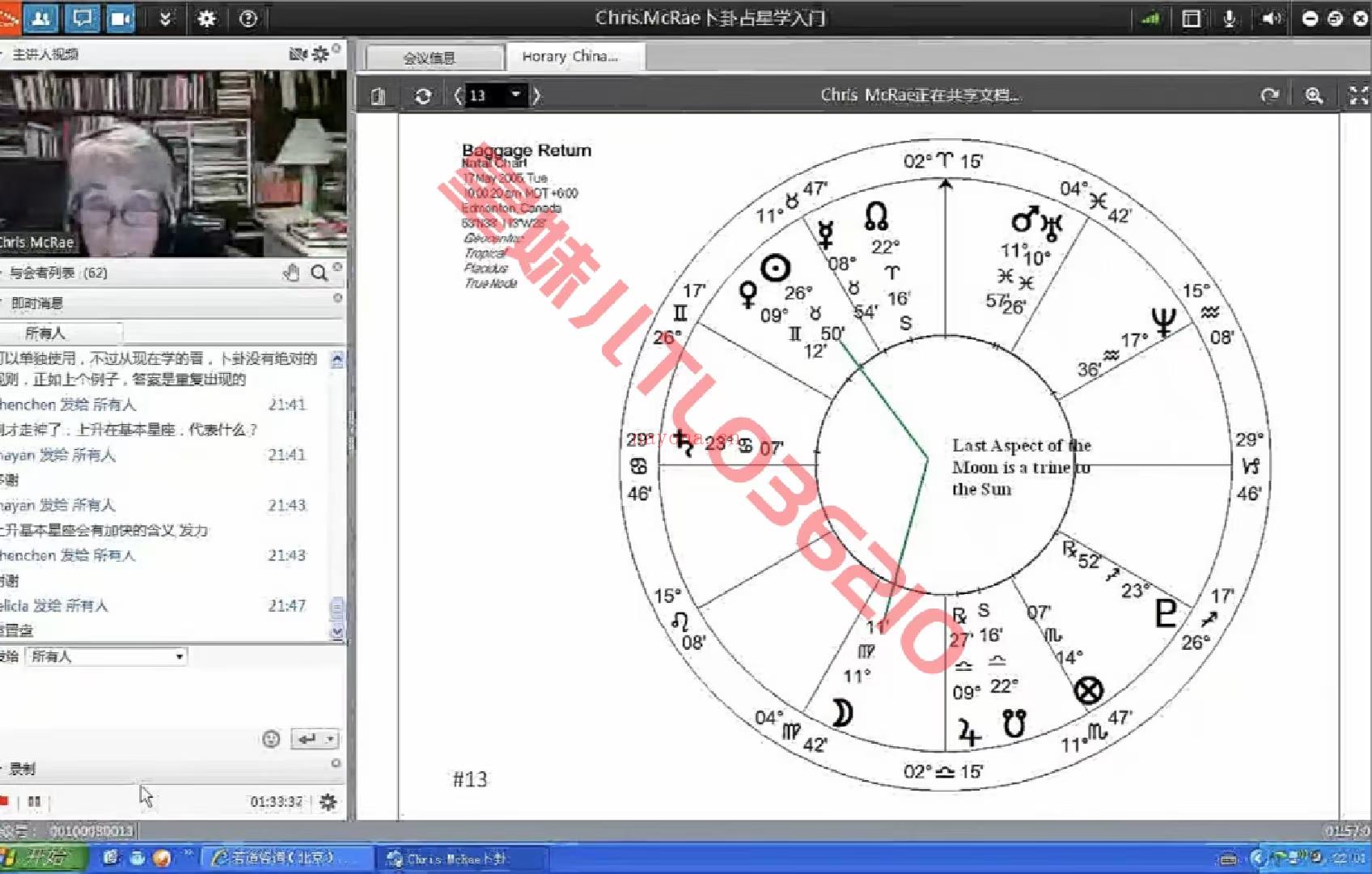Switch to Chris McRae taskbar window
Viewport: 1372px width, 874px height.
point(462,859)
